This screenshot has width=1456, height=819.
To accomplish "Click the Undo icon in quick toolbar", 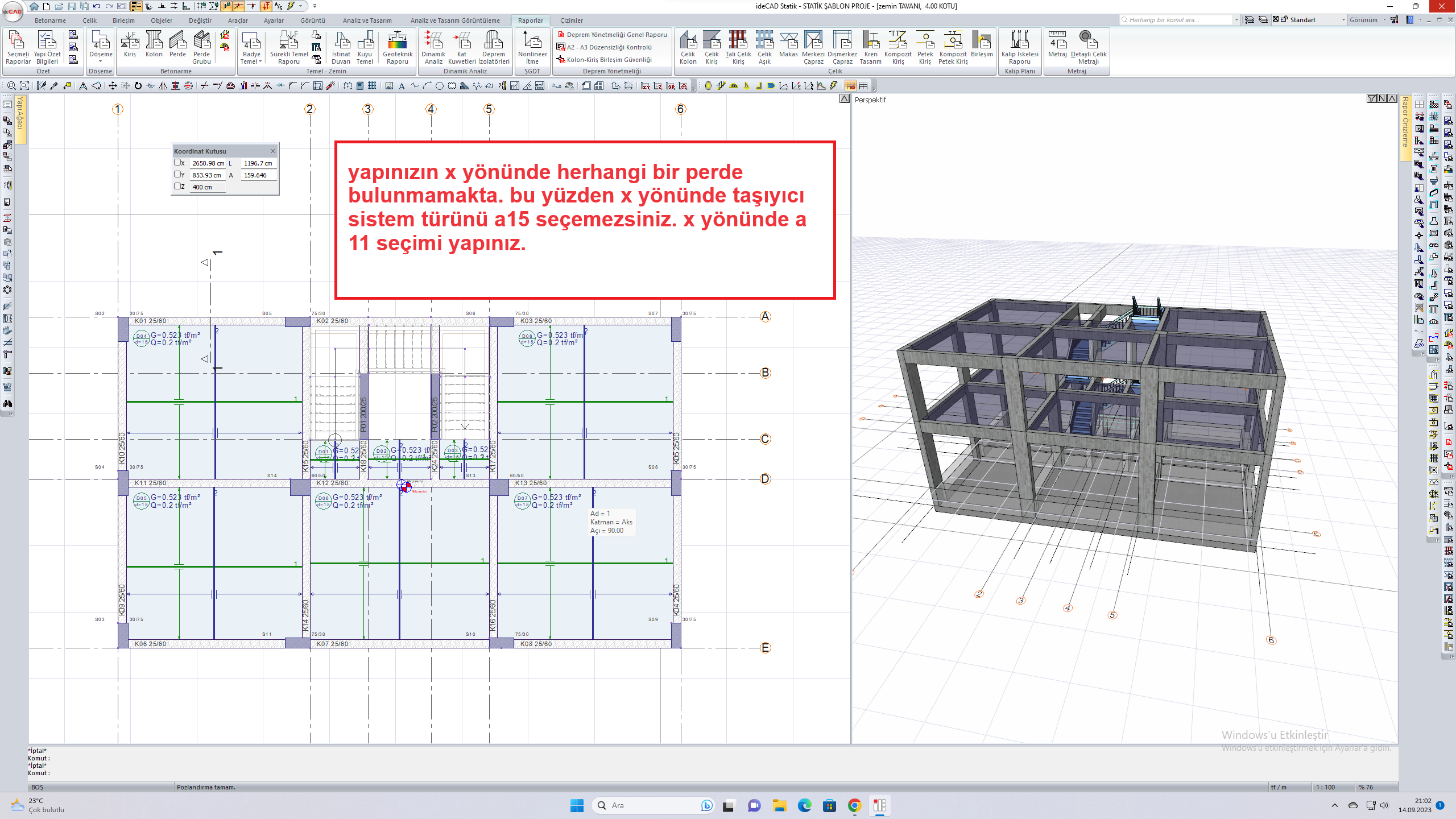I will point(97,6).
